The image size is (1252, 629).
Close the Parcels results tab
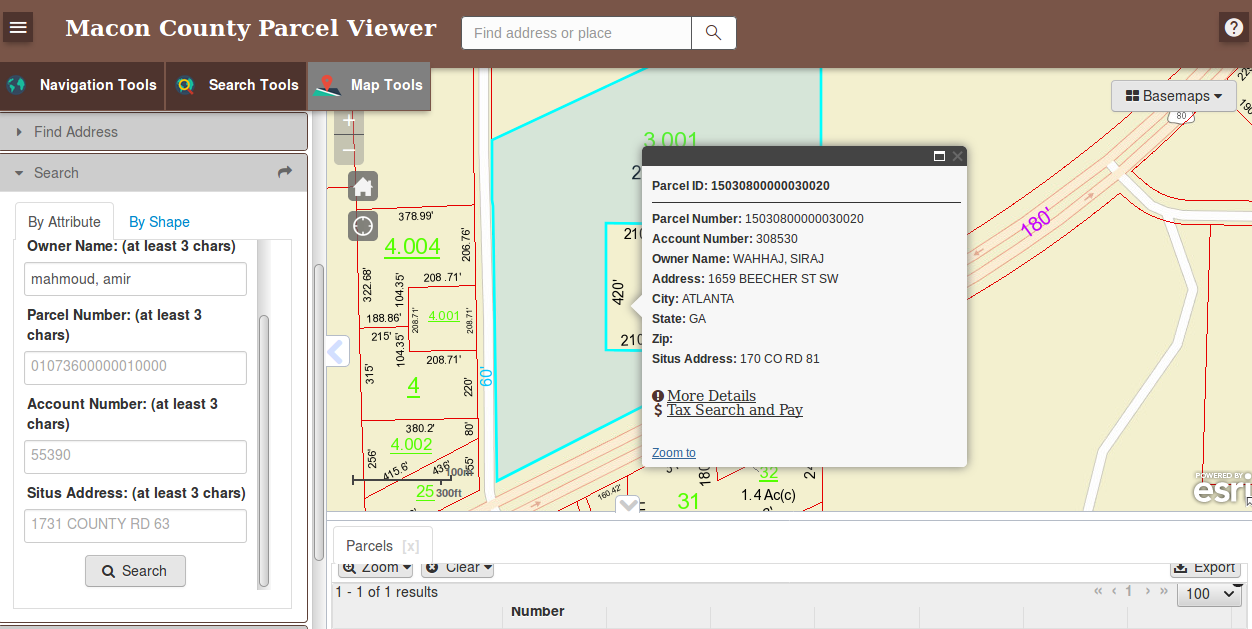point(410,546)
